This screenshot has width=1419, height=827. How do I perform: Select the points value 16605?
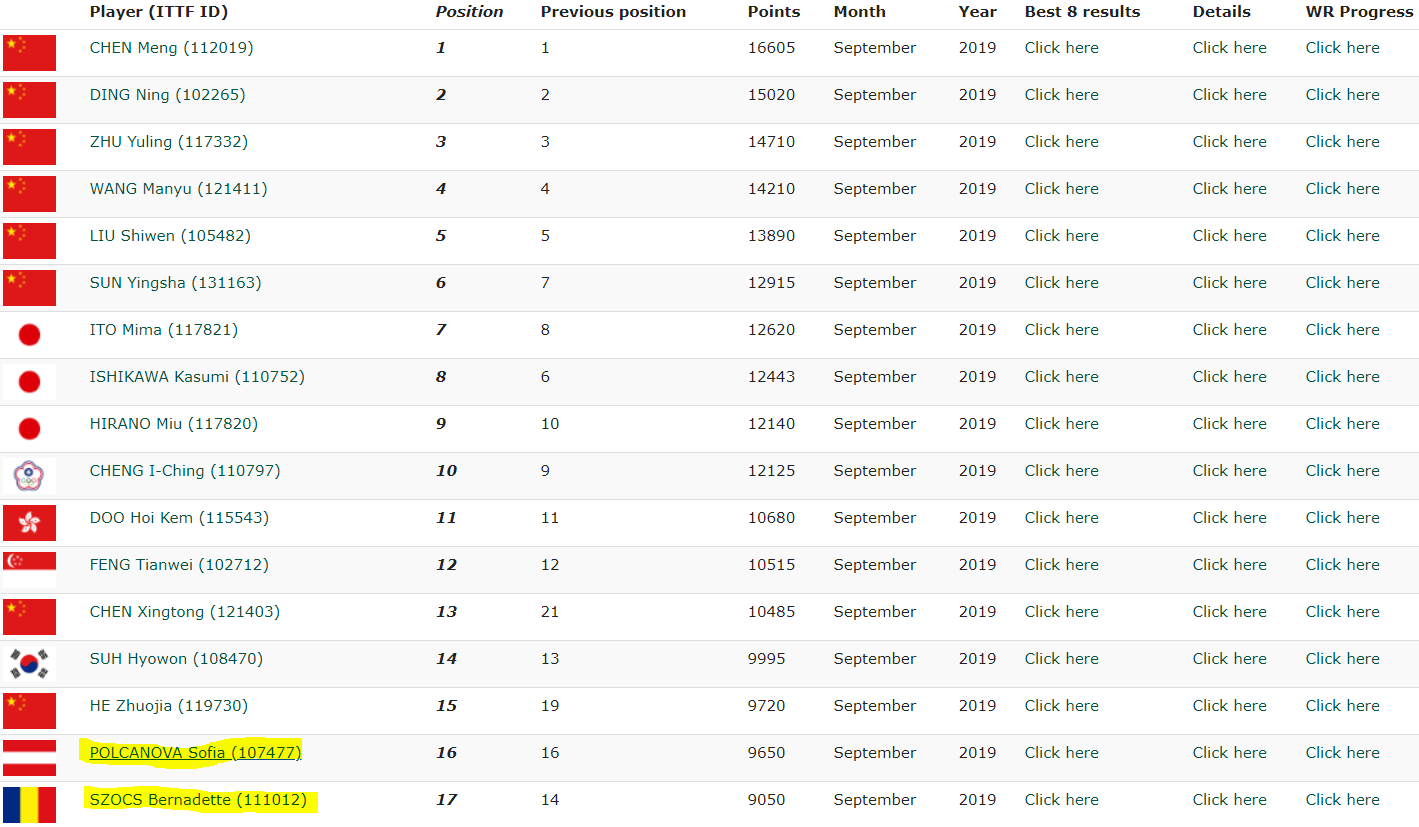[x=771, y=48]
